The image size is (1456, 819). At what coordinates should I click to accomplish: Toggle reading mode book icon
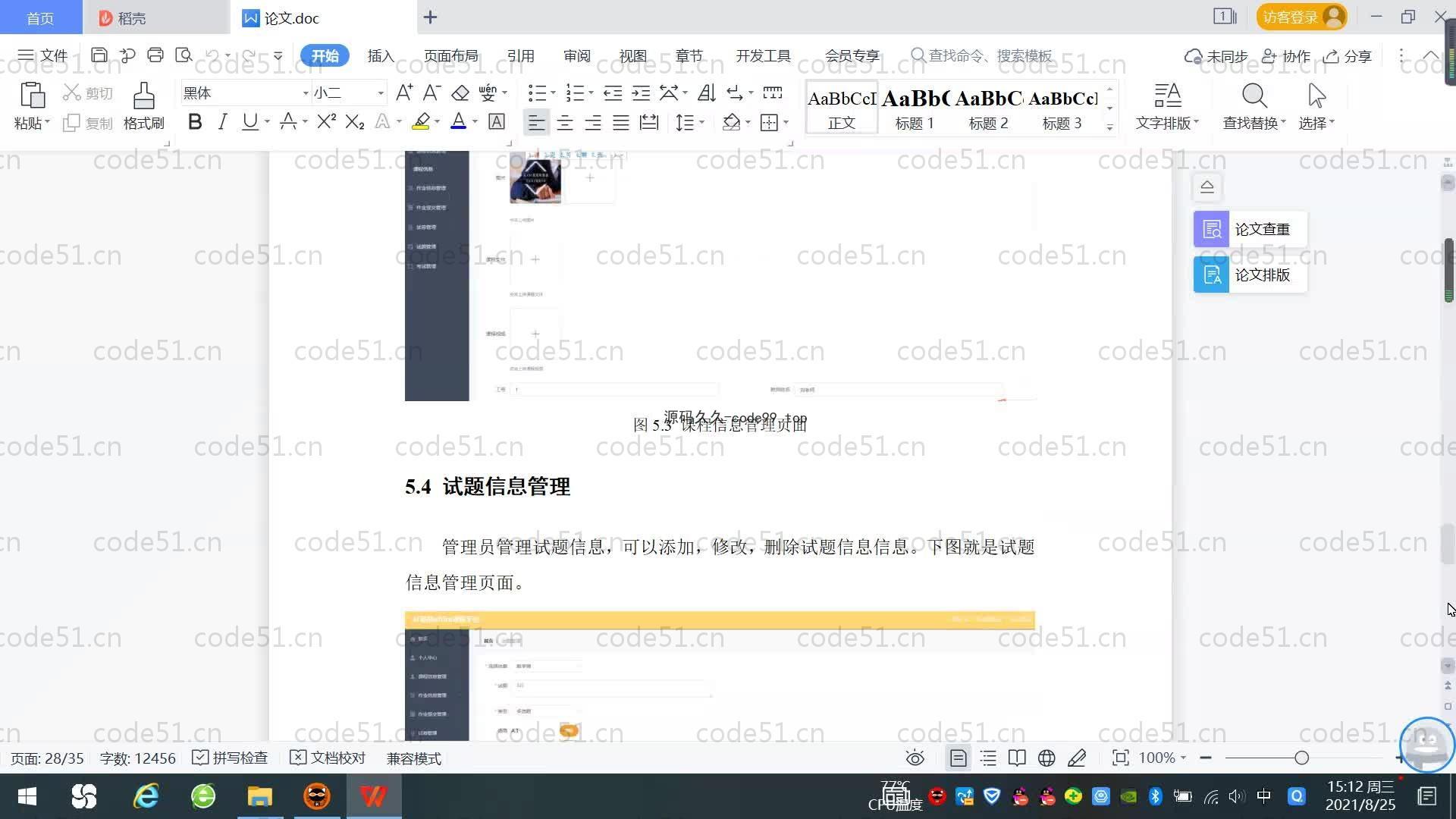[x=1017, y=758]
